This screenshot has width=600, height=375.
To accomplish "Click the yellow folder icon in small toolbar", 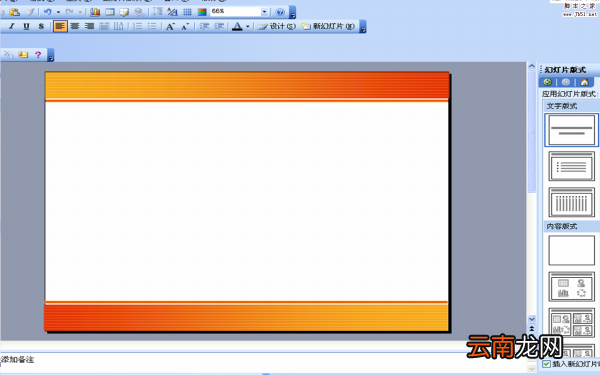I will click(x=23, y=55).
